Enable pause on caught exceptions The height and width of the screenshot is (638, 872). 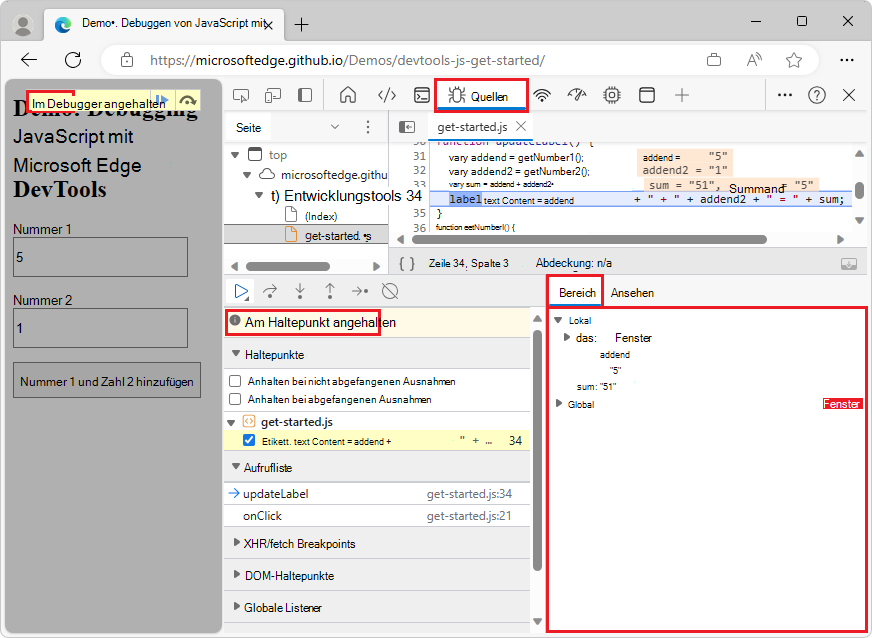pos(235,399)
